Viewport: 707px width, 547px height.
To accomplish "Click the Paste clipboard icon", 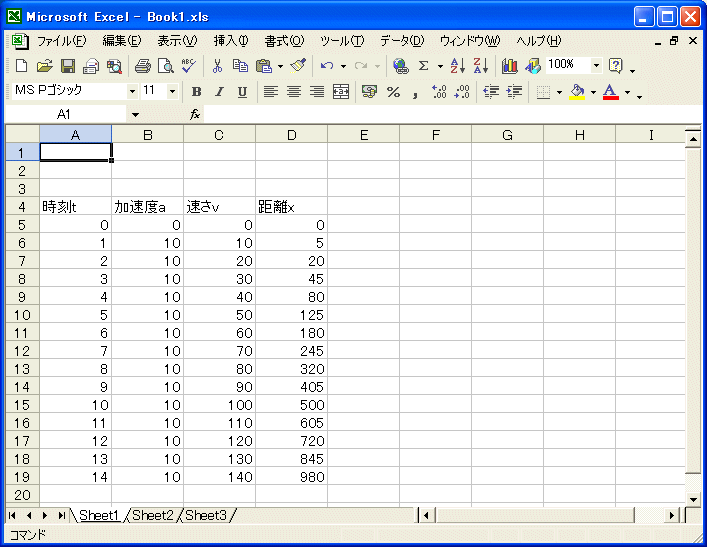I will tap(264, 66).
